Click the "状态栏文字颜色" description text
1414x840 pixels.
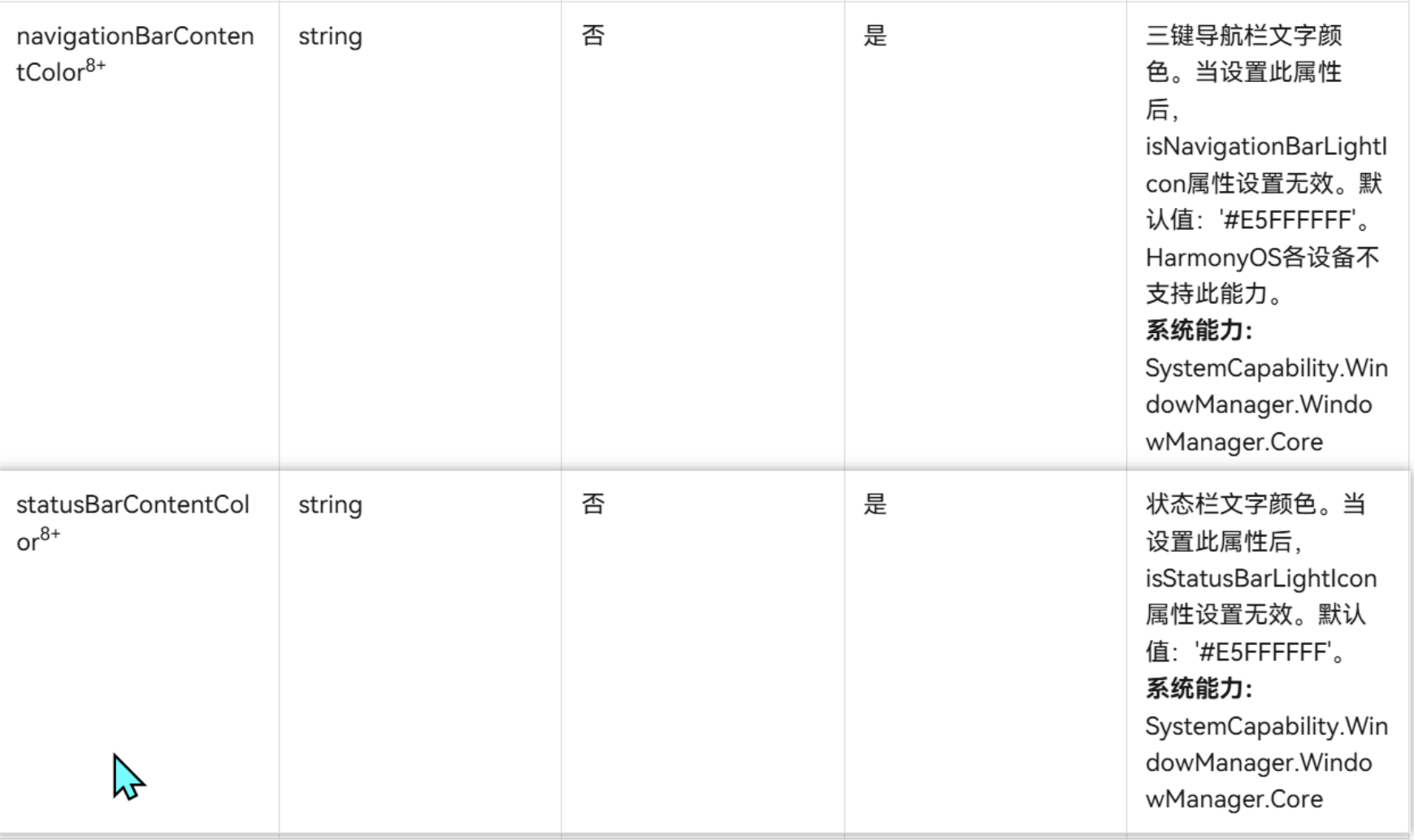coord(1230,504)
